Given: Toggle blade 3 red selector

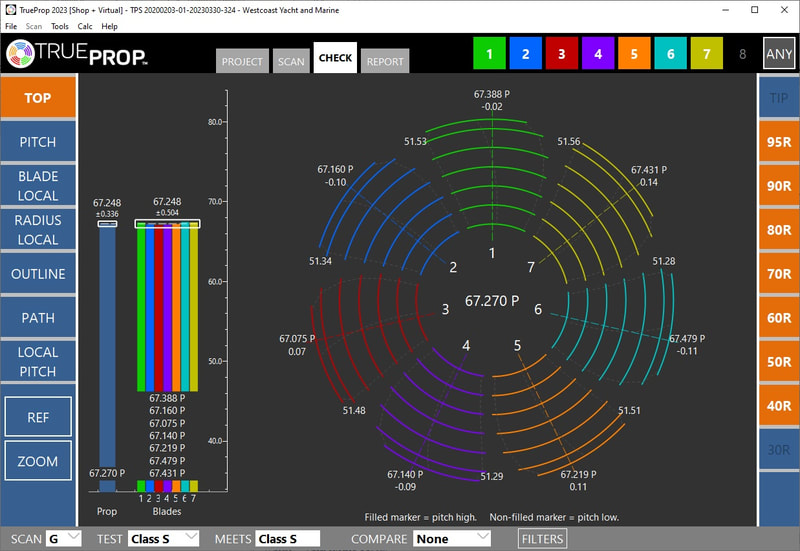Looking at the screenshot, I should point(561,54).
